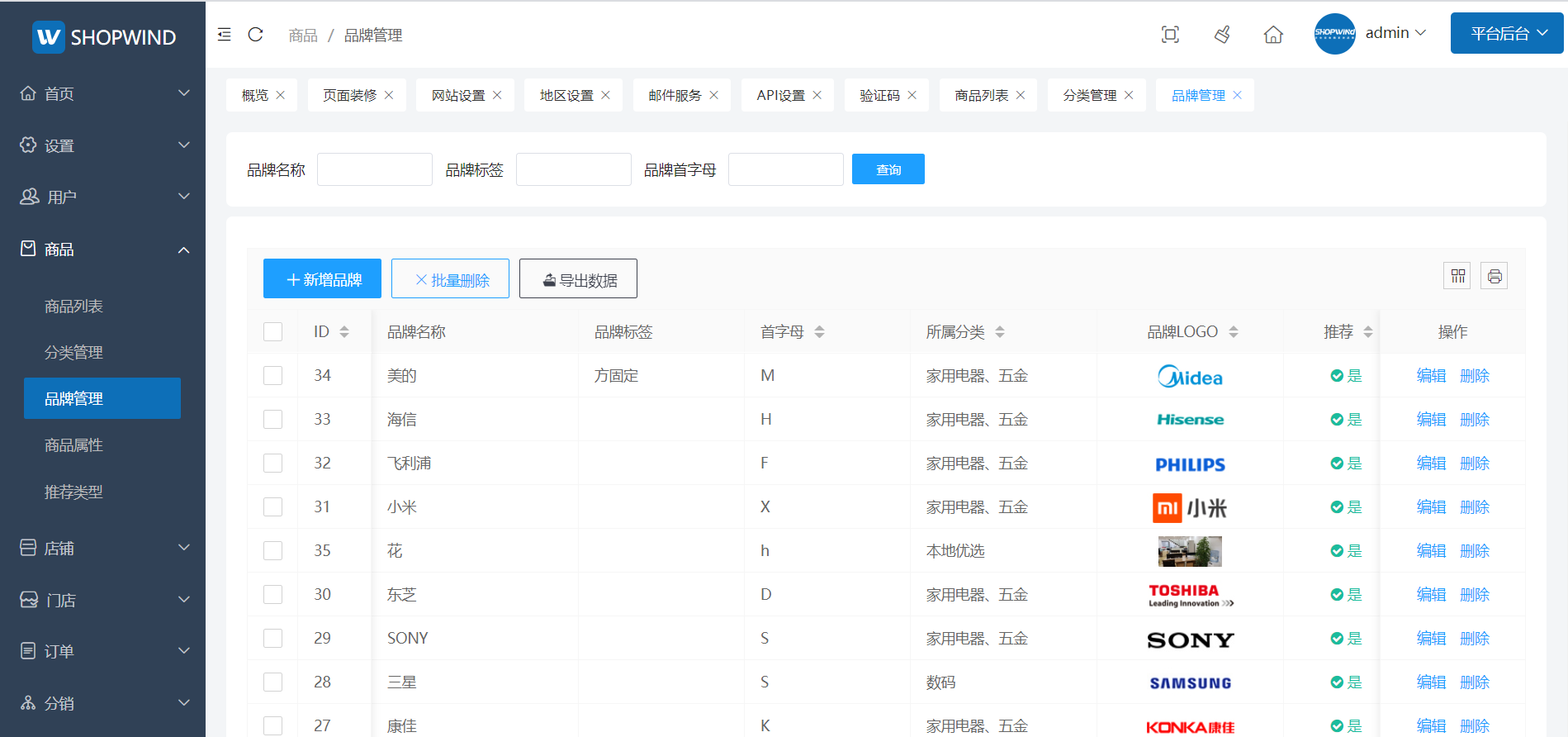Check the row for 东芝
Screen dimensions: 1568x737
click(272, 594)
